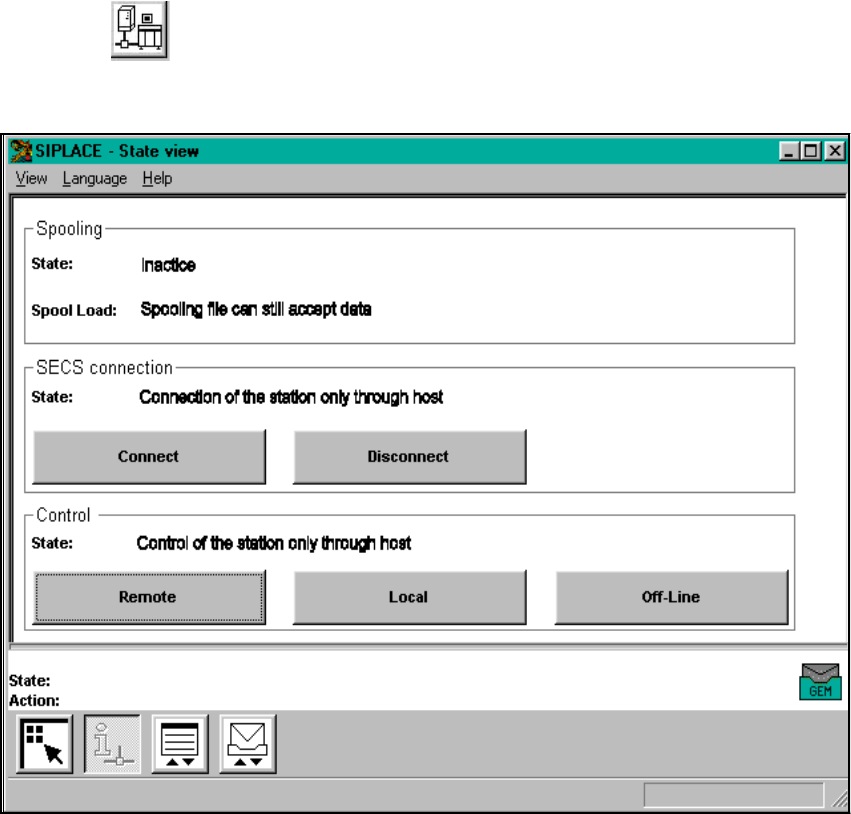This screenshot has width=851, height=814.
Task: Click the 'SECS connection' group label
Action: [x=104, y=368]
